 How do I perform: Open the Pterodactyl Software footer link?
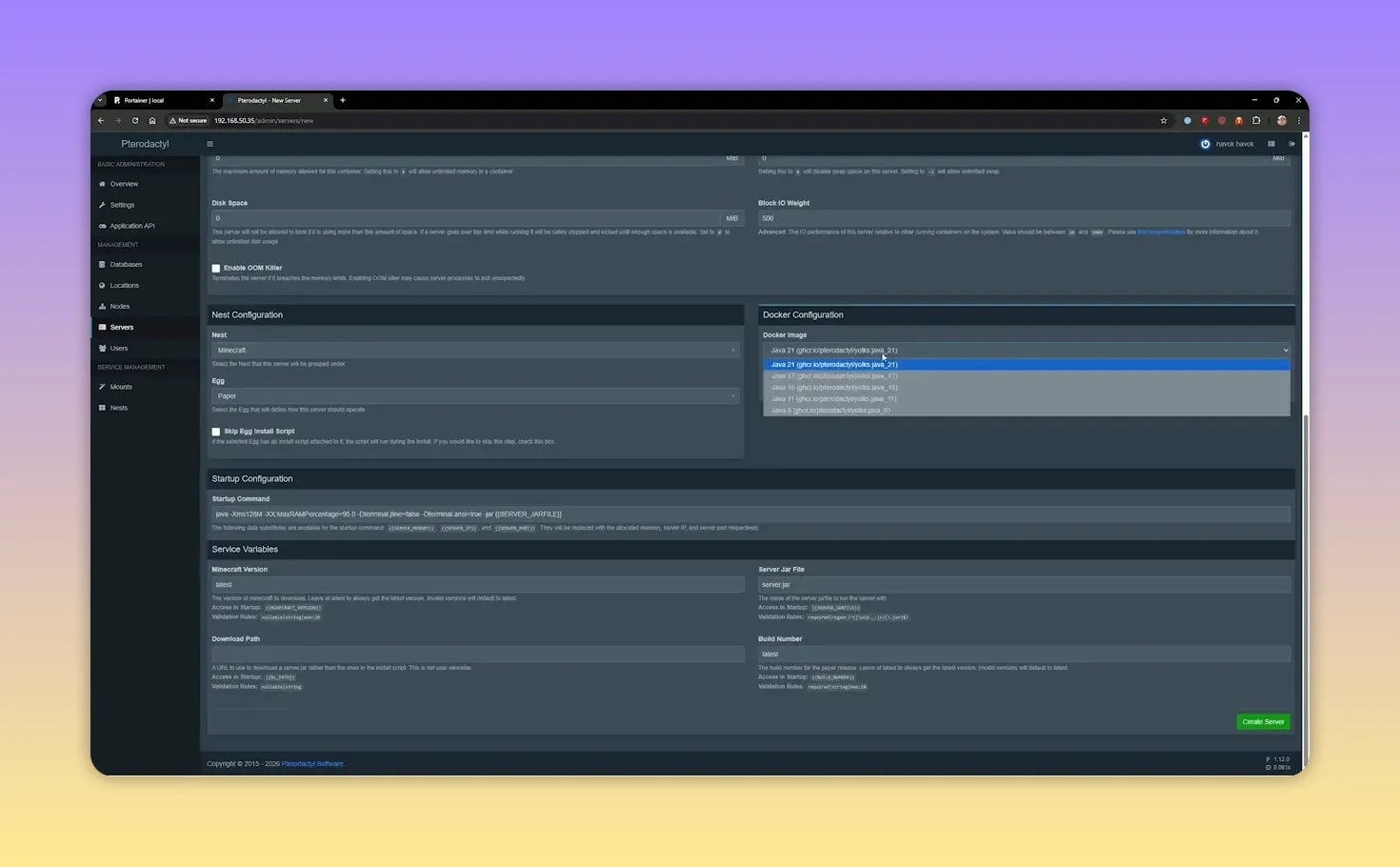(x=312, y=764)
